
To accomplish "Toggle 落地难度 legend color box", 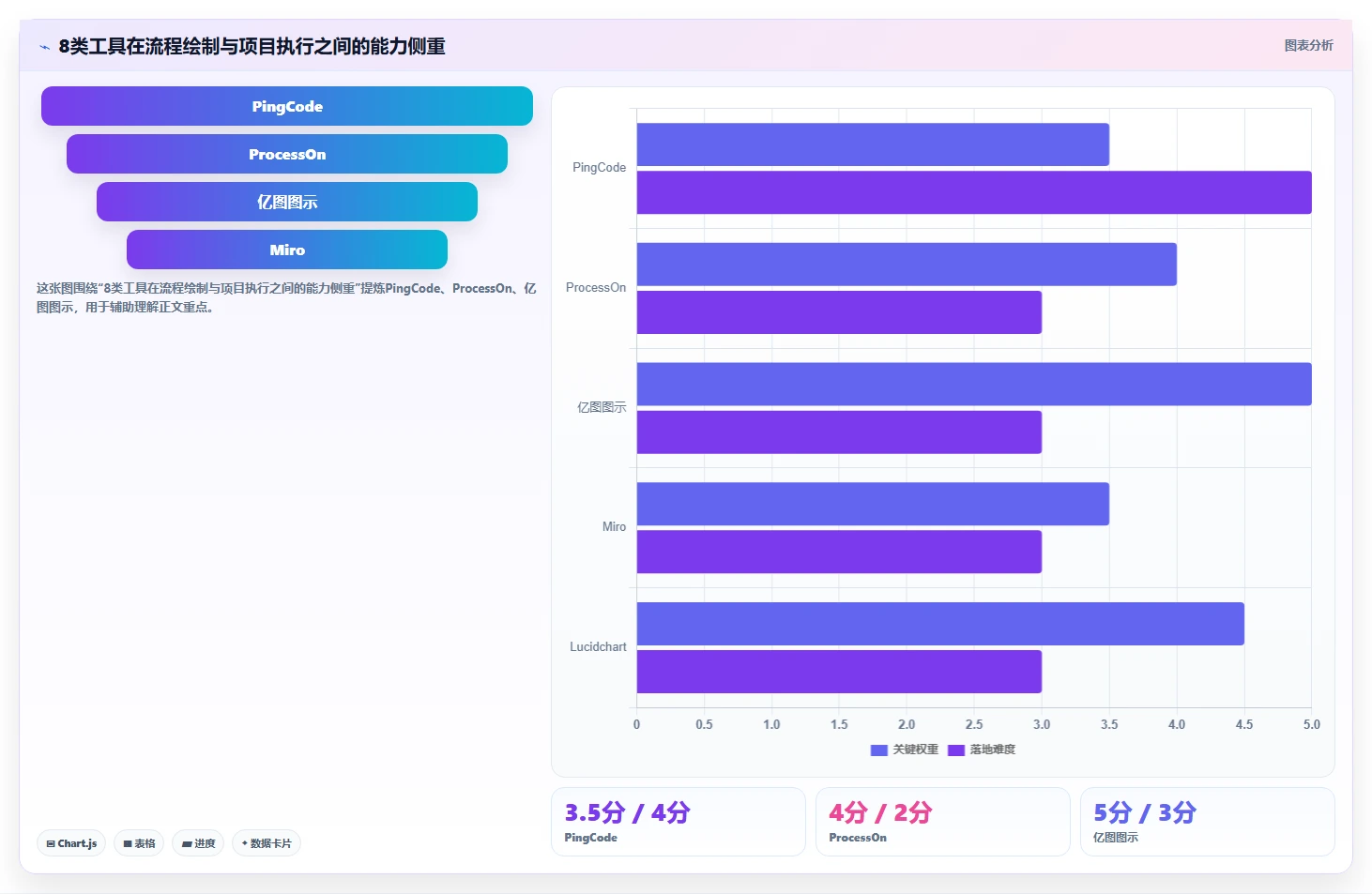I will pyautogui.click(x=956, y=750).
